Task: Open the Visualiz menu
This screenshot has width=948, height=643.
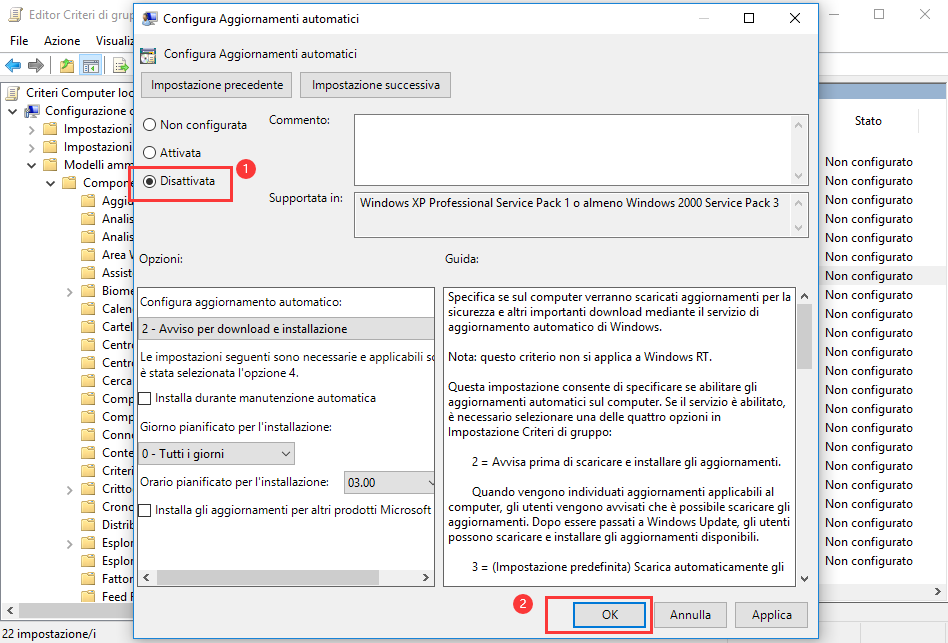Action: pos(114,40)
